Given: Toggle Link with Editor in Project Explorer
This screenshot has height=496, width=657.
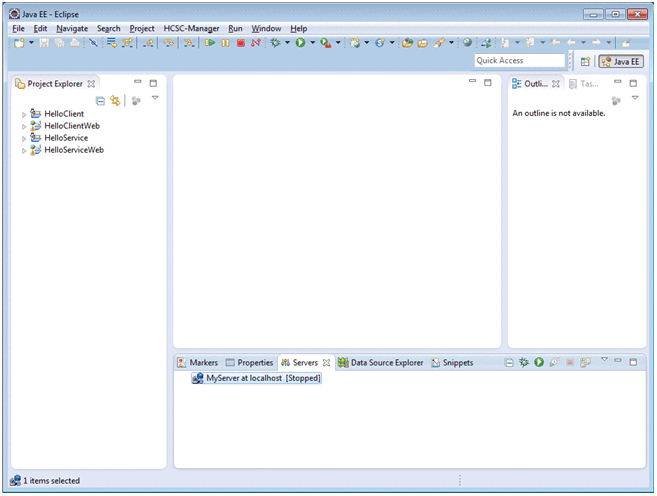Looking at the screenshot, I should 115,101.
